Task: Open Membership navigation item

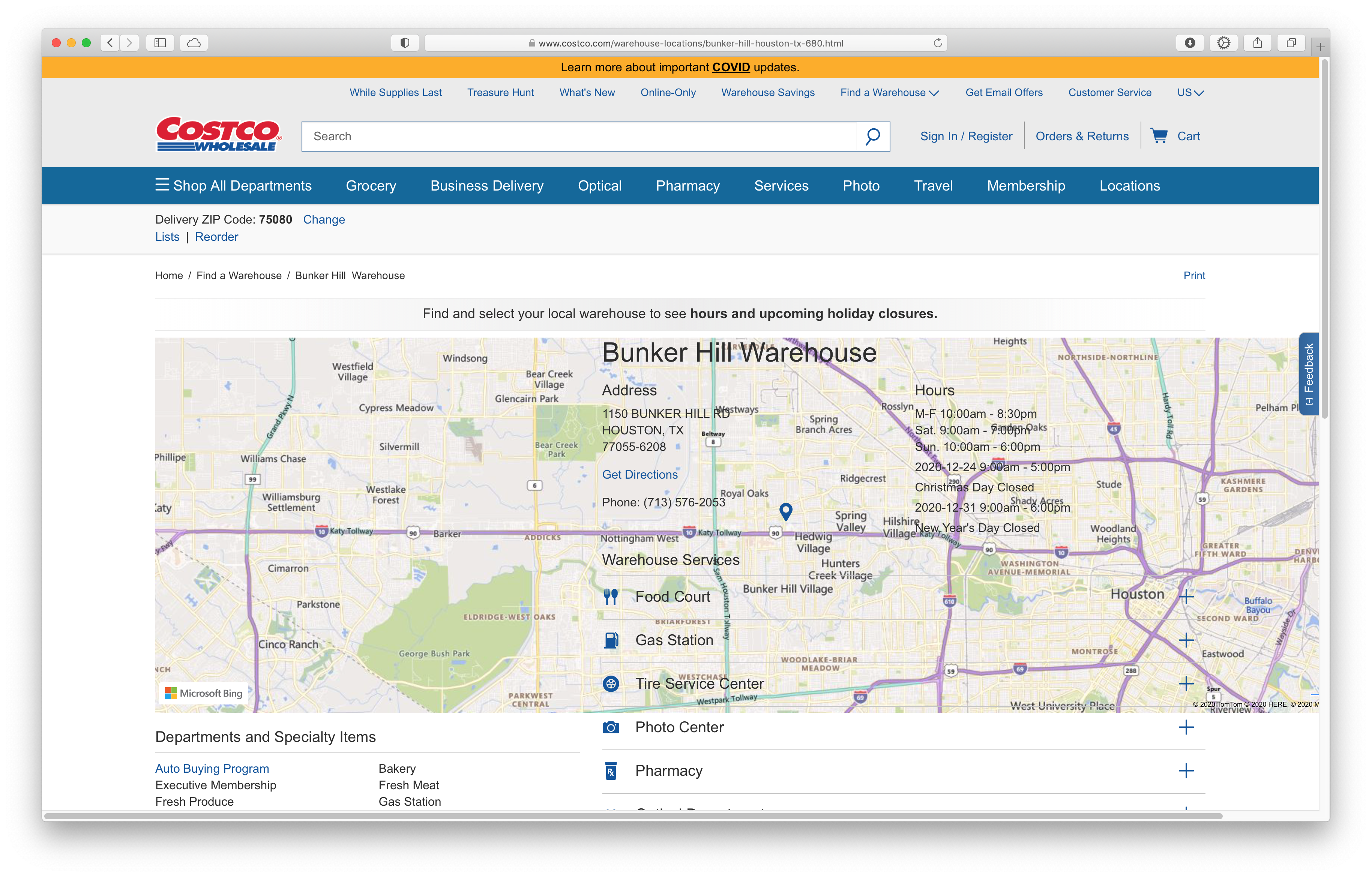Action: click(x=1025, y=186)
